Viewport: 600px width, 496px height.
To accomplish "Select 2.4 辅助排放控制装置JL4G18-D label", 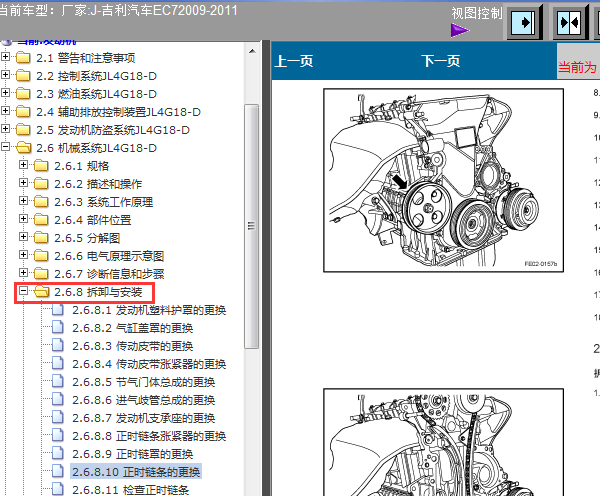I will point(118,112).
